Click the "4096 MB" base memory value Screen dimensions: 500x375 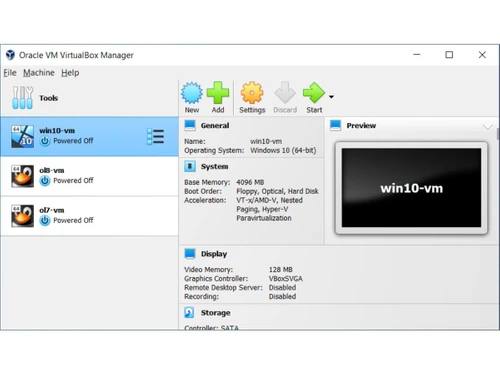[250, 182]
